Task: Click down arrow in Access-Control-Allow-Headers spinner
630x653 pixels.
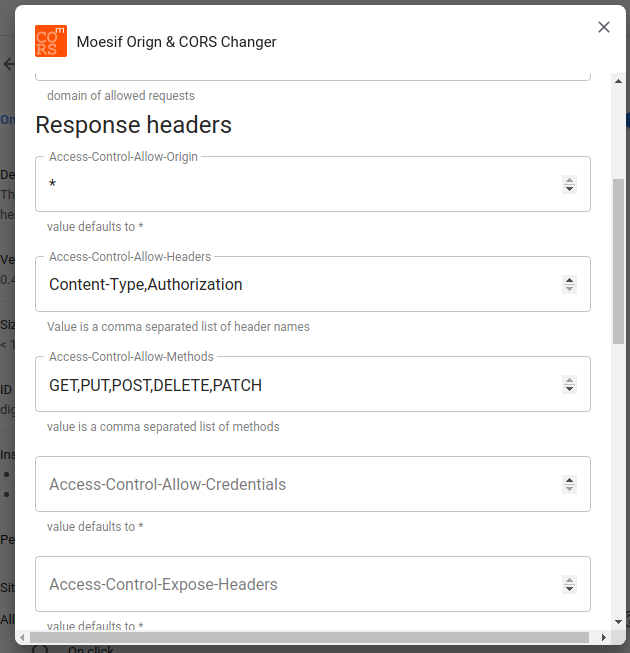Action: click(569, 289)
